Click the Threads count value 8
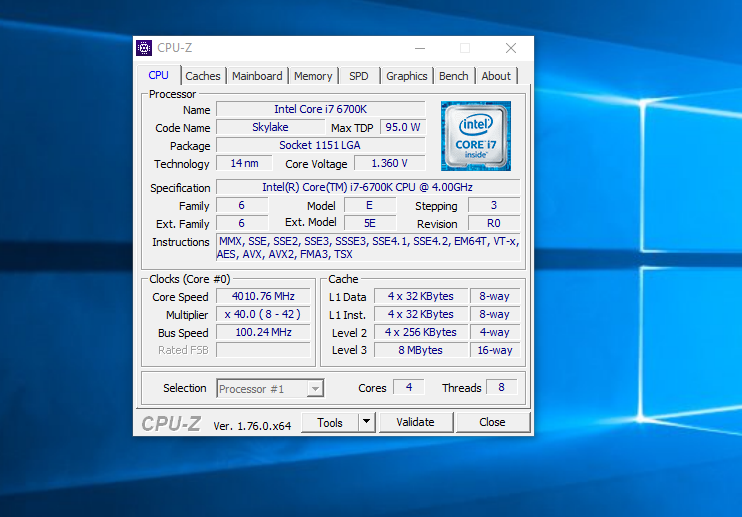This screenshot has width=742, height=517. click(501, 387)
